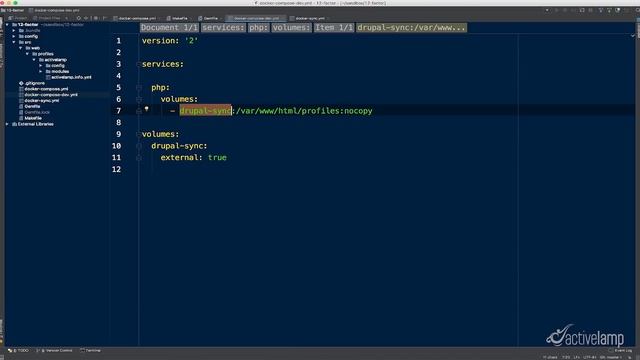Open the Terminal tool window
Viewport: 640px width, 360px height.
pyautogui.click(x=91, y=350)
